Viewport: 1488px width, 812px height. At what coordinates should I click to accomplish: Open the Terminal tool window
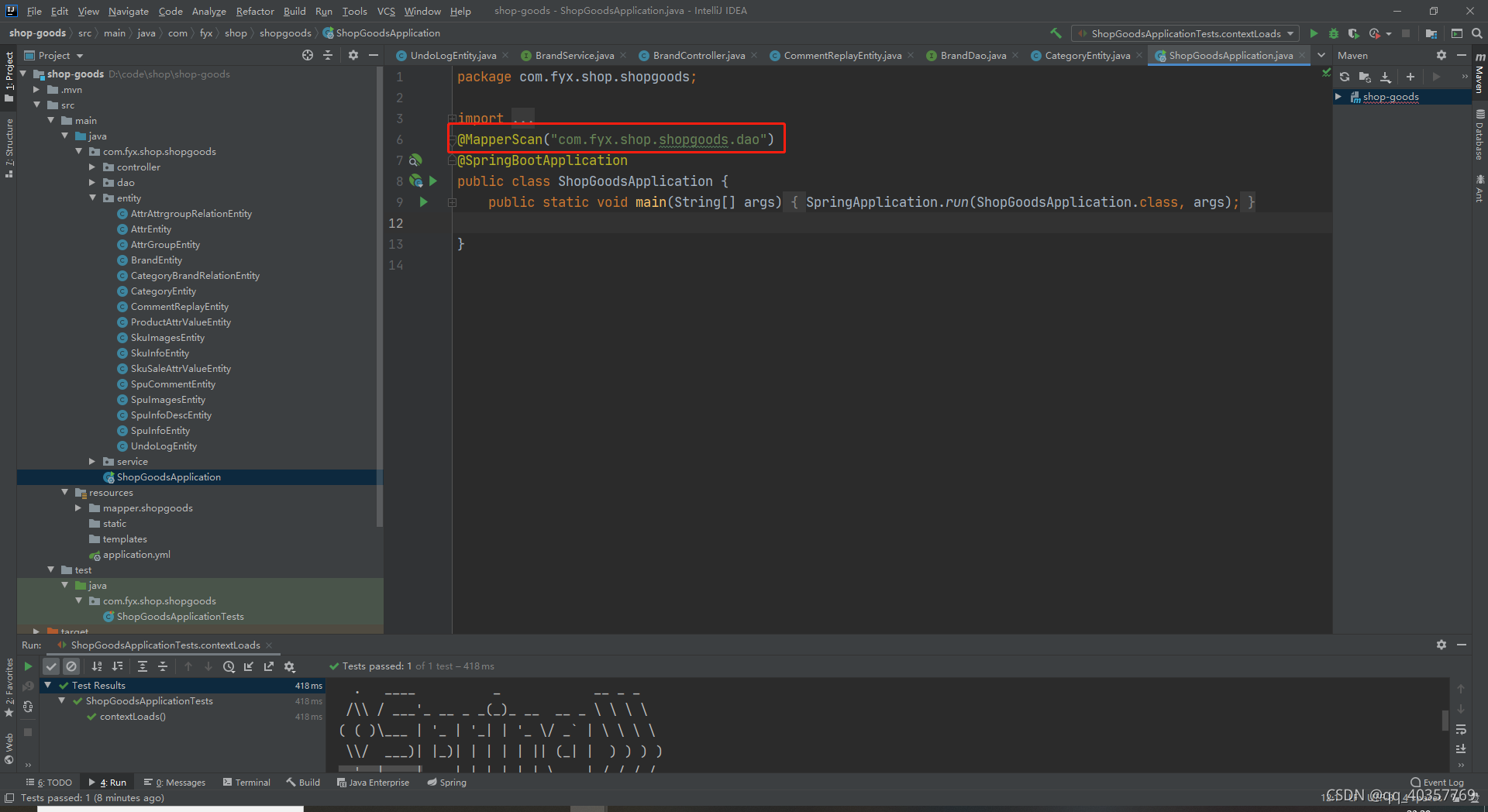[x=246, y=783]
